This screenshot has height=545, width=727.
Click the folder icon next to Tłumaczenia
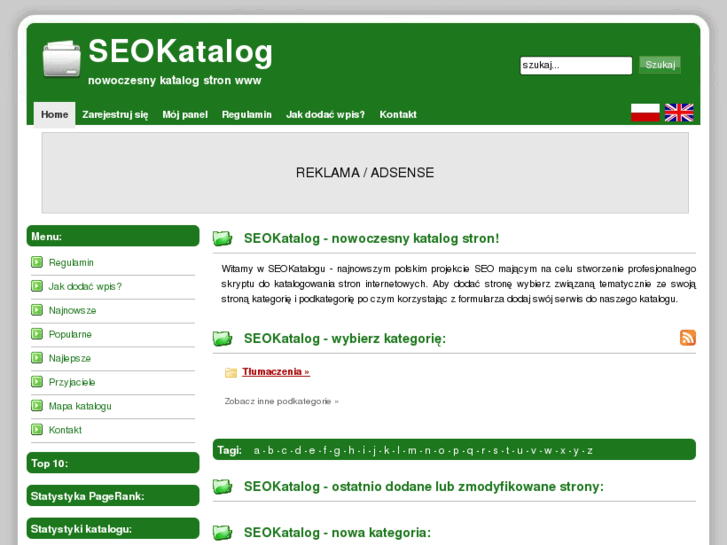pos(230,372)
